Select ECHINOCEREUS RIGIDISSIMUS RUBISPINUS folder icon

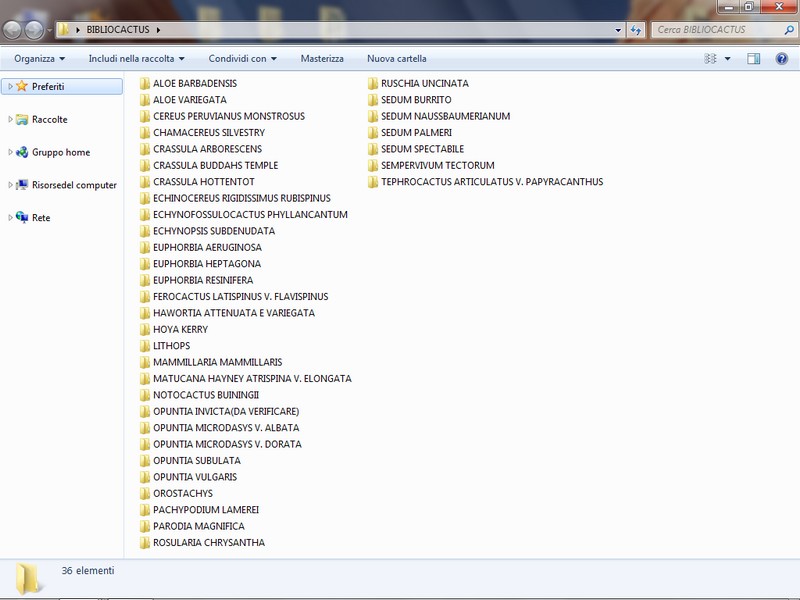(145, 198)
